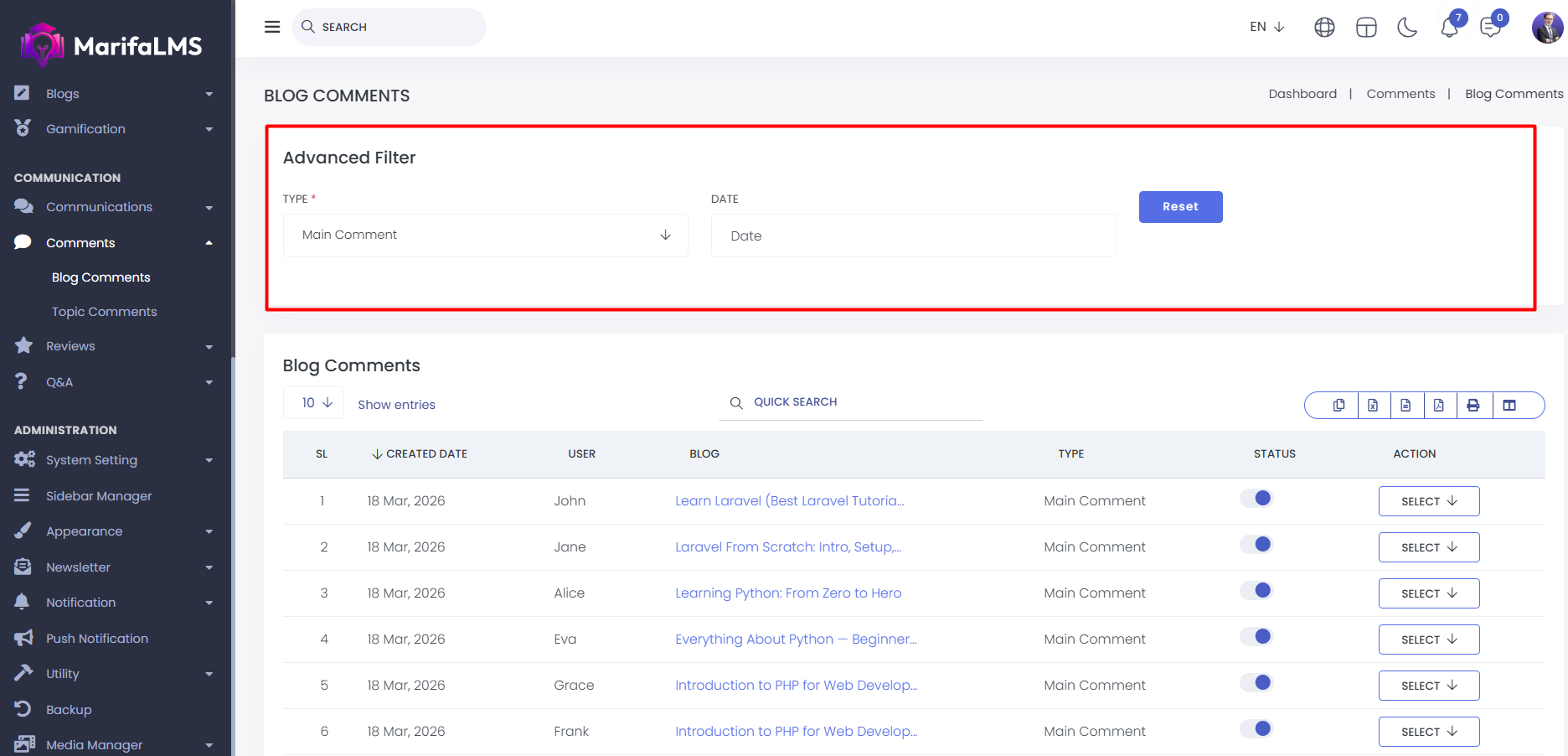Open Topic Comments in the sidebar
Screen dimensions: 1568x756
click(x=104, y=312)
